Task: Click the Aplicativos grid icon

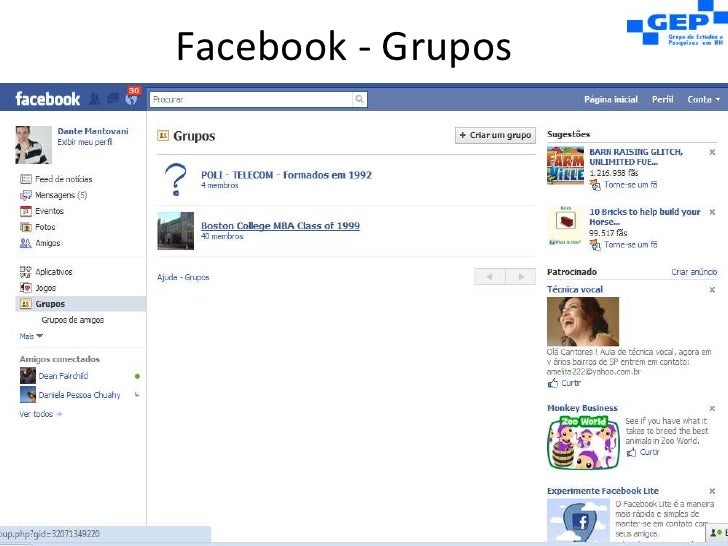Action: pos(26,272)
